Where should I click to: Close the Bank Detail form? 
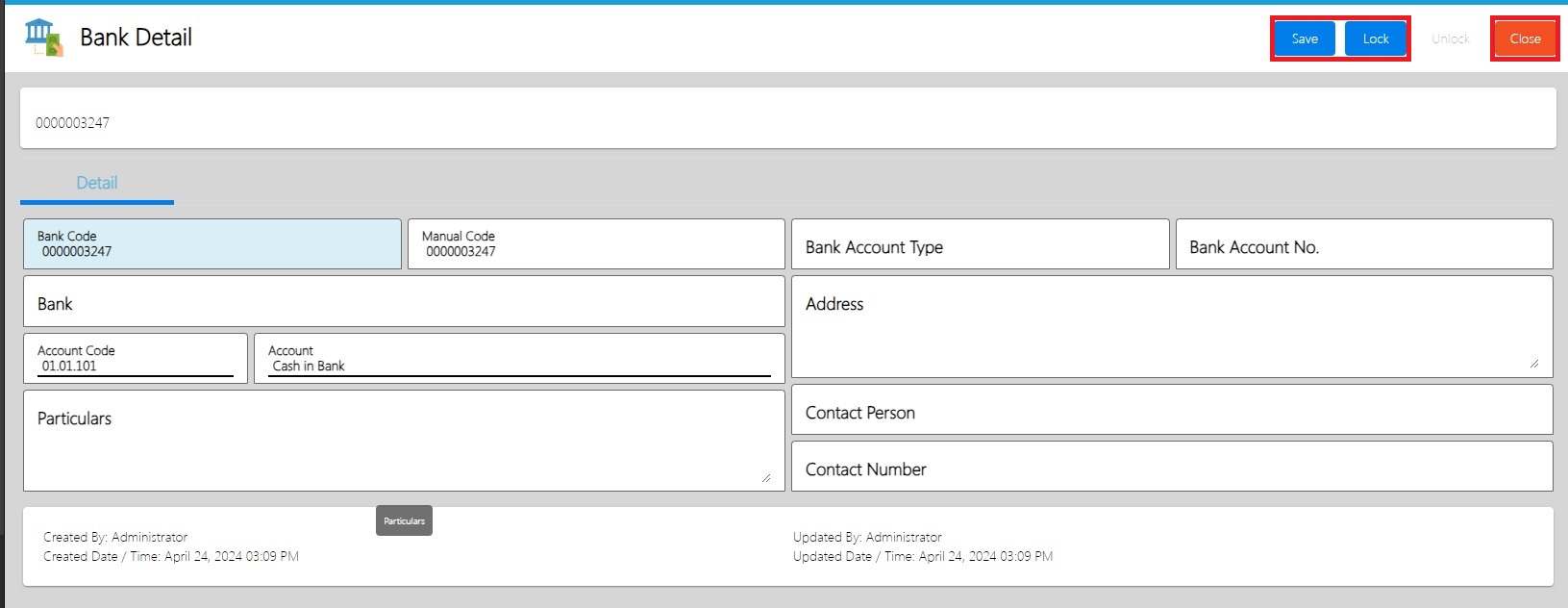coord(1524,38)
